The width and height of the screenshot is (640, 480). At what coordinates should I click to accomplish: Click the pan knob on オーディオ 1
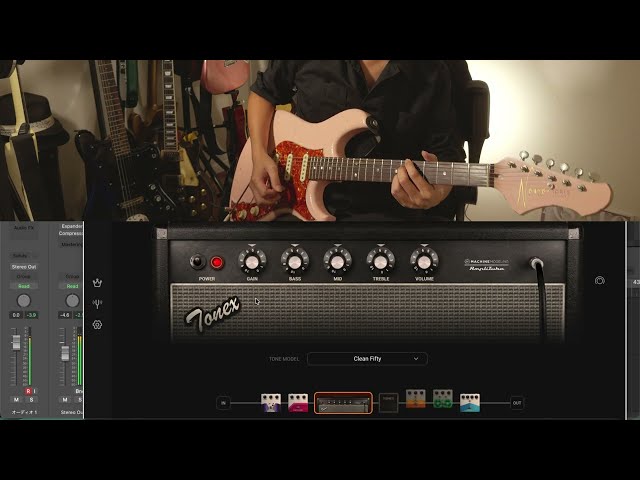click(24, 301)
